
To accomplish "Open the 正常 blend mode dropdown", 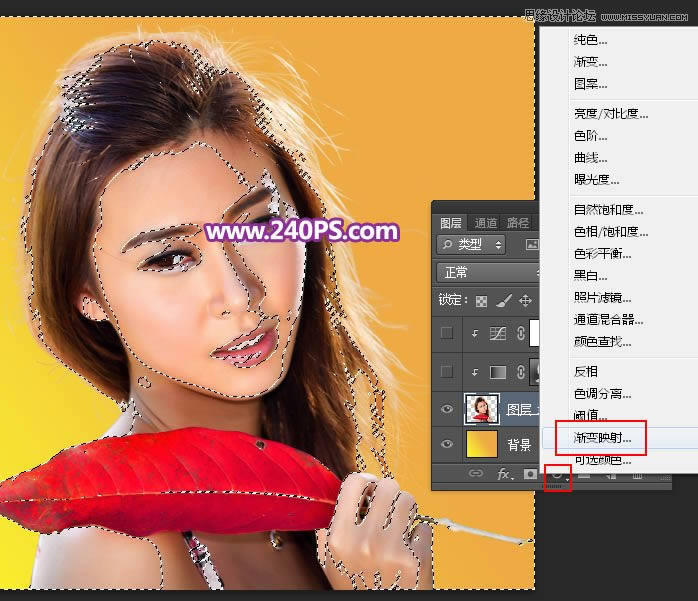I will [488, 272].
